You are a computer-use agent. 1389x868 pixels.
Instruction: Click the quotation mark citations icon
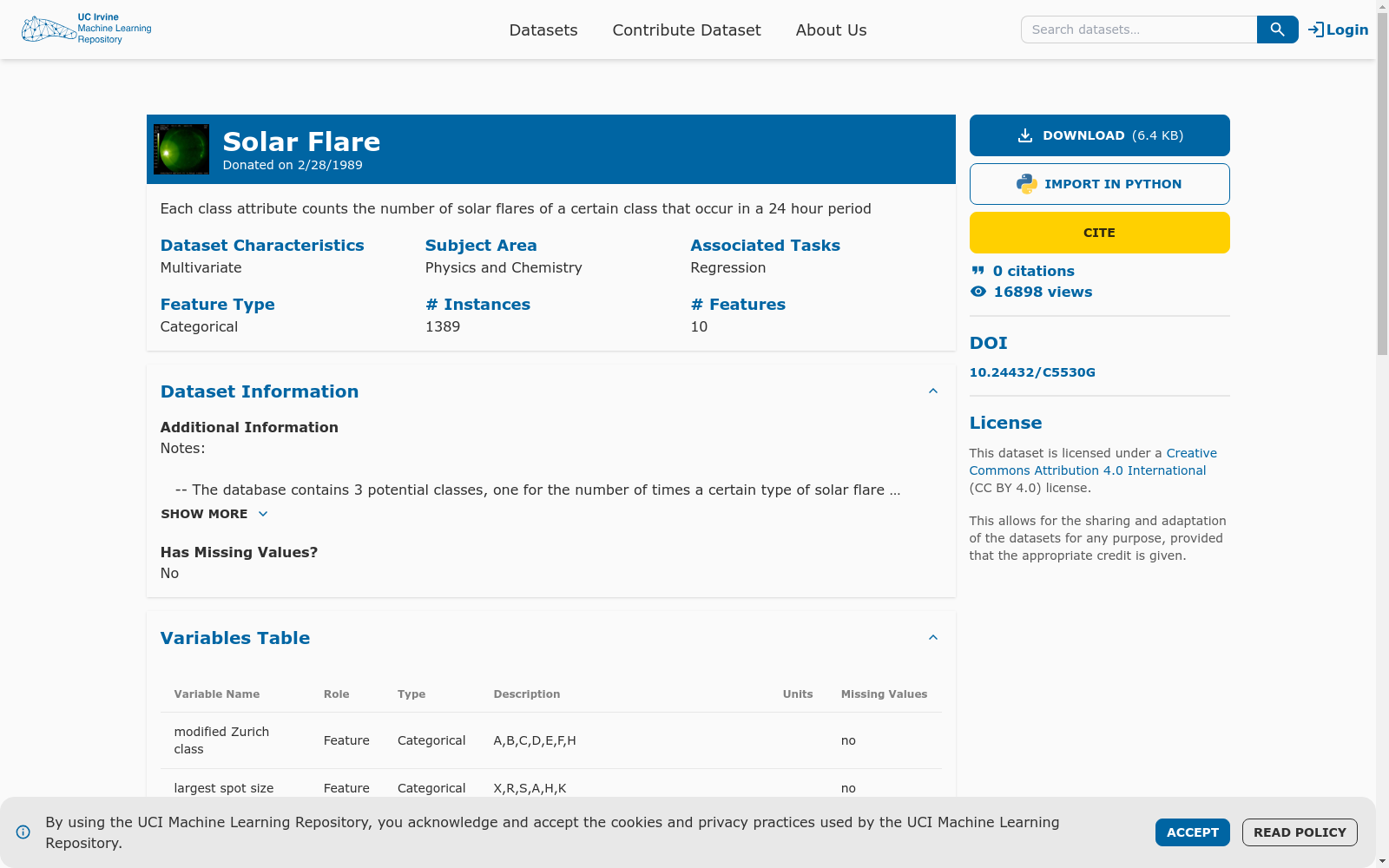pyautogui.click(x=978, y=271)
